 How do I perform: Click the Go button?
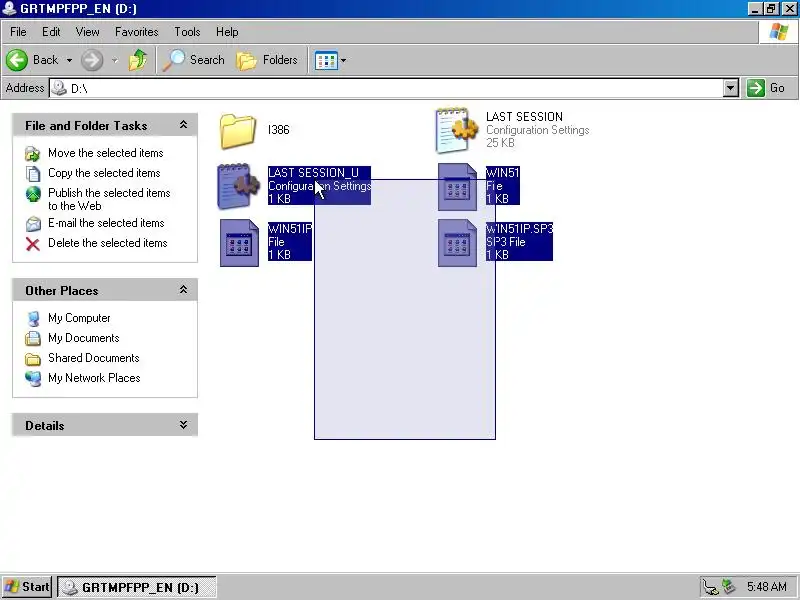(x=766, y=88)
